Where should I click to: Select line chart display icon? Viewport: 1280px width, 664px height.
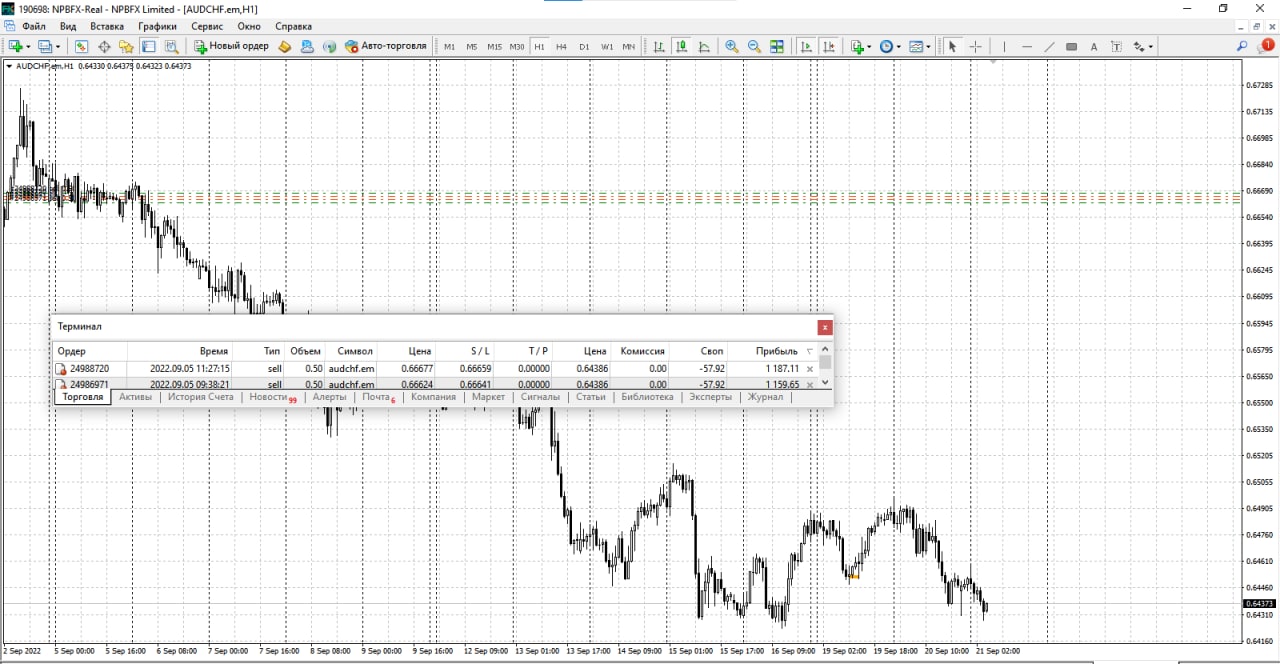point(704,46)
